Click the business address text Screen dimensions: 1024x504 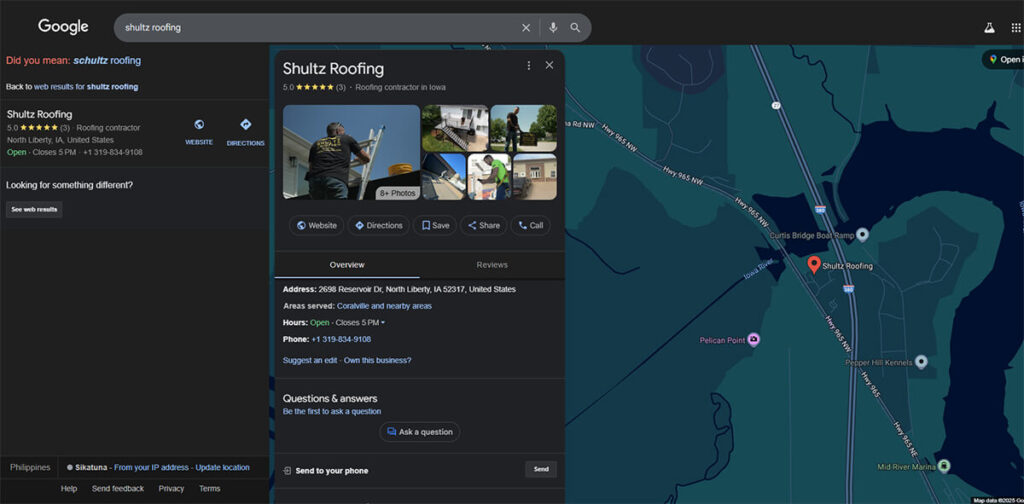click(417, 289)
